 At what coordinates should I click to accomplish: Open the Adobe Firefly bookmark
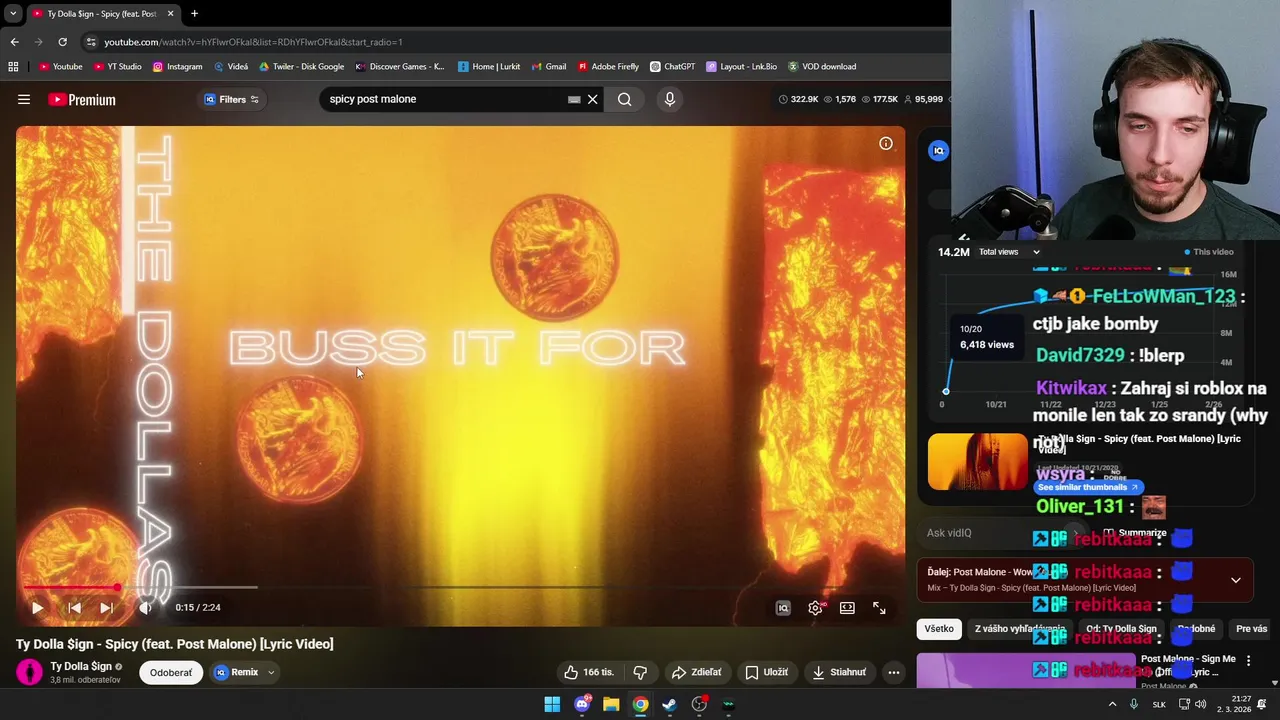coord(608,67)
